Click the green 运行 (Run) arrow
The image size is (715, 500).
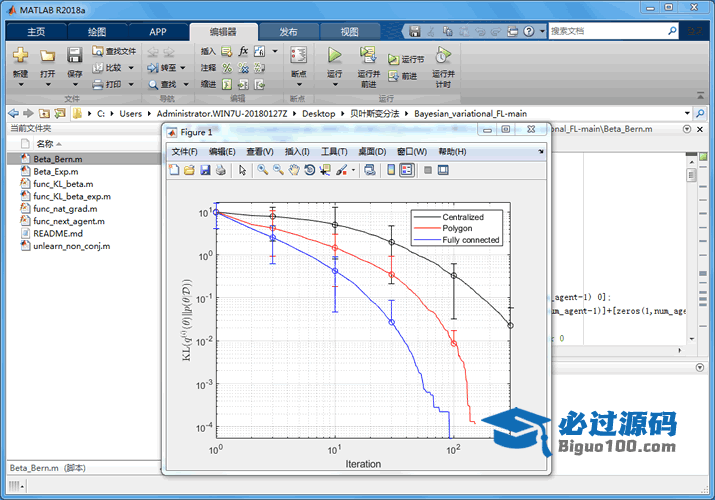(x=335, y=55)
